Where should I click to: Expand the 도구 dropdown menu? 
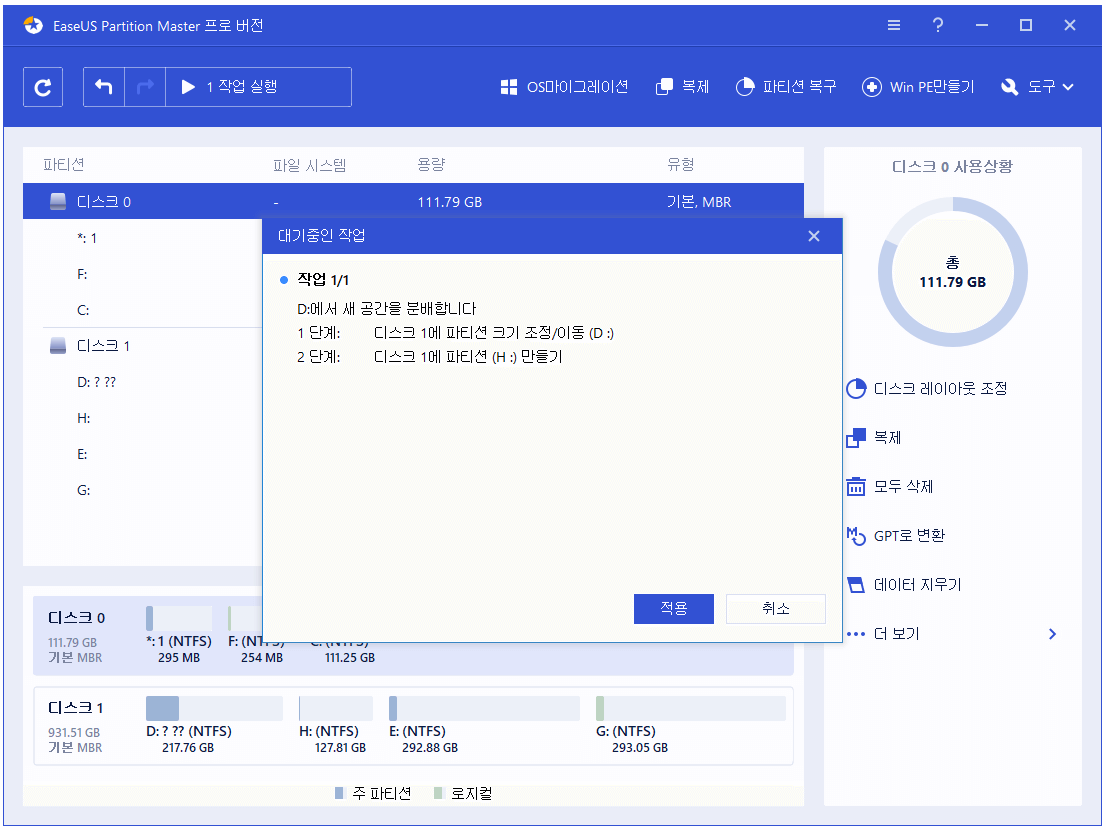(x=1037, y=87)
